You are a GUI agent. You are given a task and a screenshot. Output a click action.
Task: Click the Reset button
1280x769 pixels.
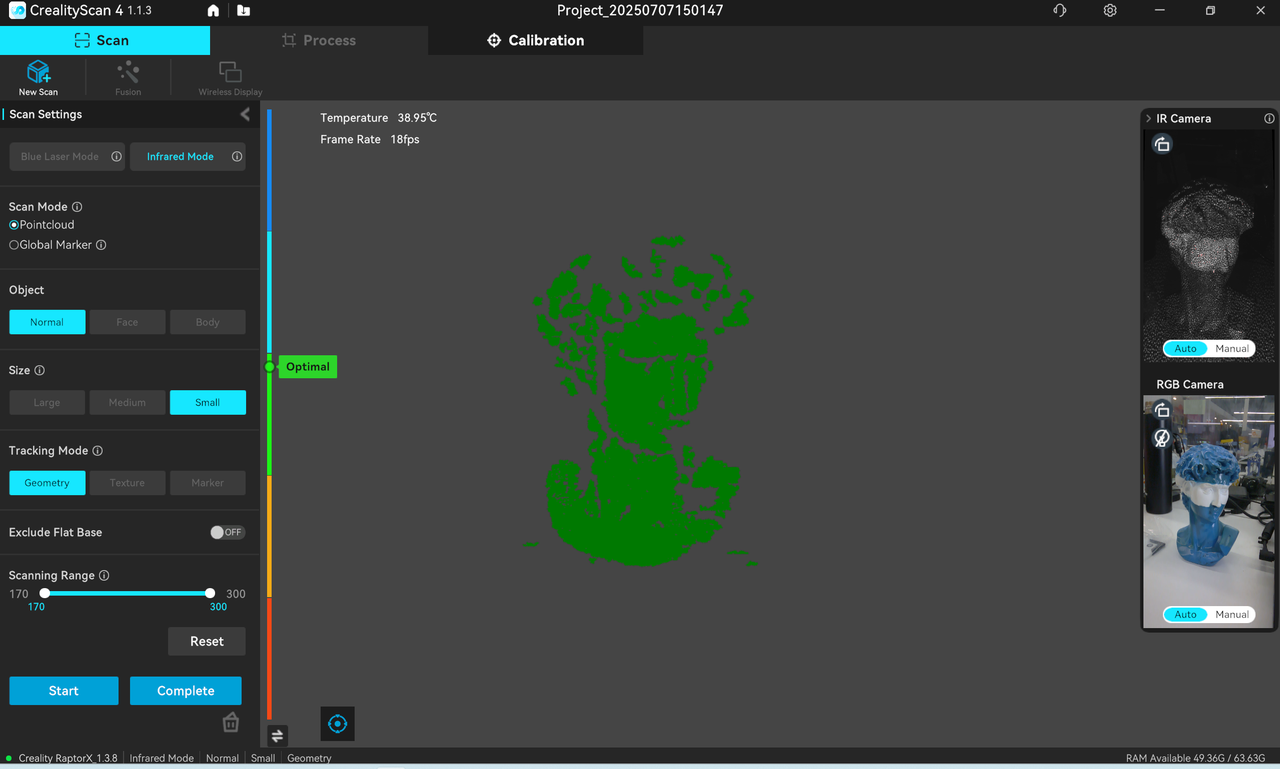[207, 641]
